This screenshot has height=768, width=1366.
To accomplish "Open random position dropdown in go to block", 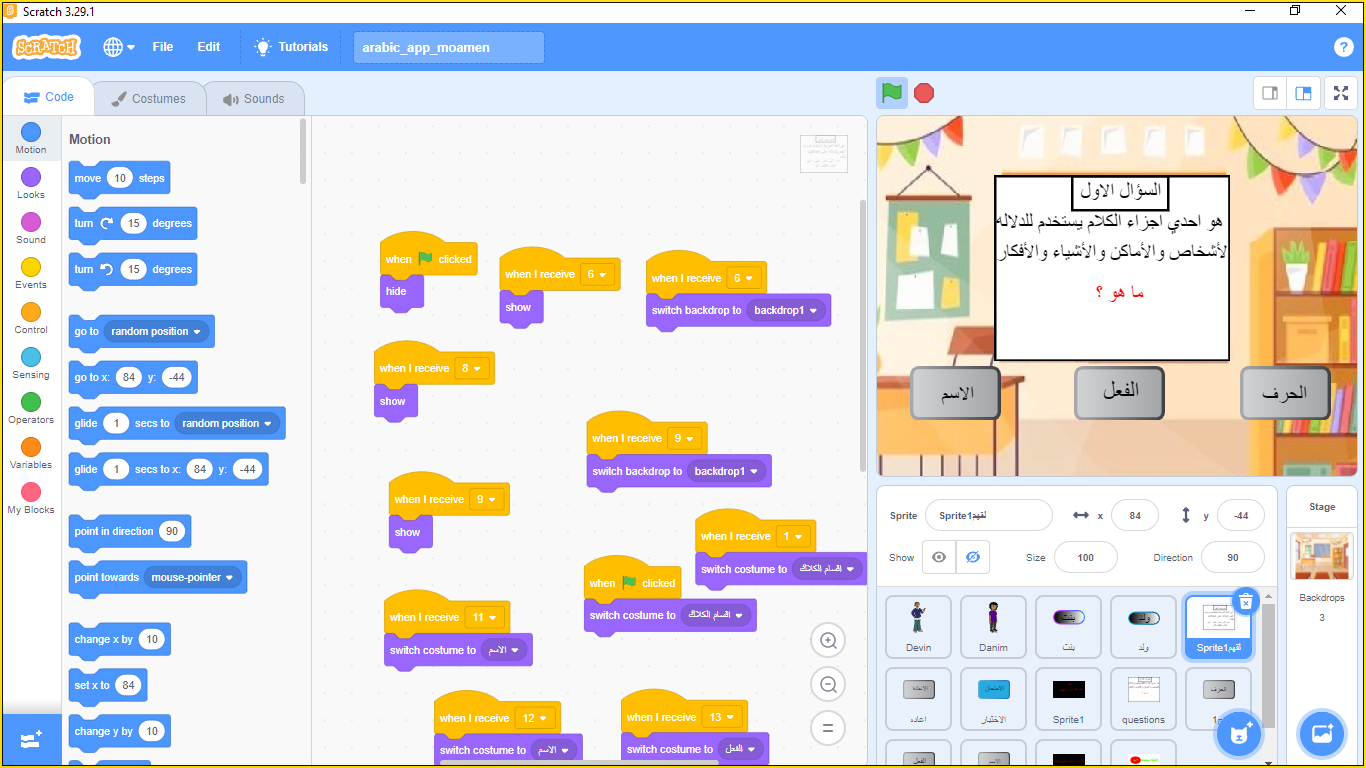I will pos(156,331).
